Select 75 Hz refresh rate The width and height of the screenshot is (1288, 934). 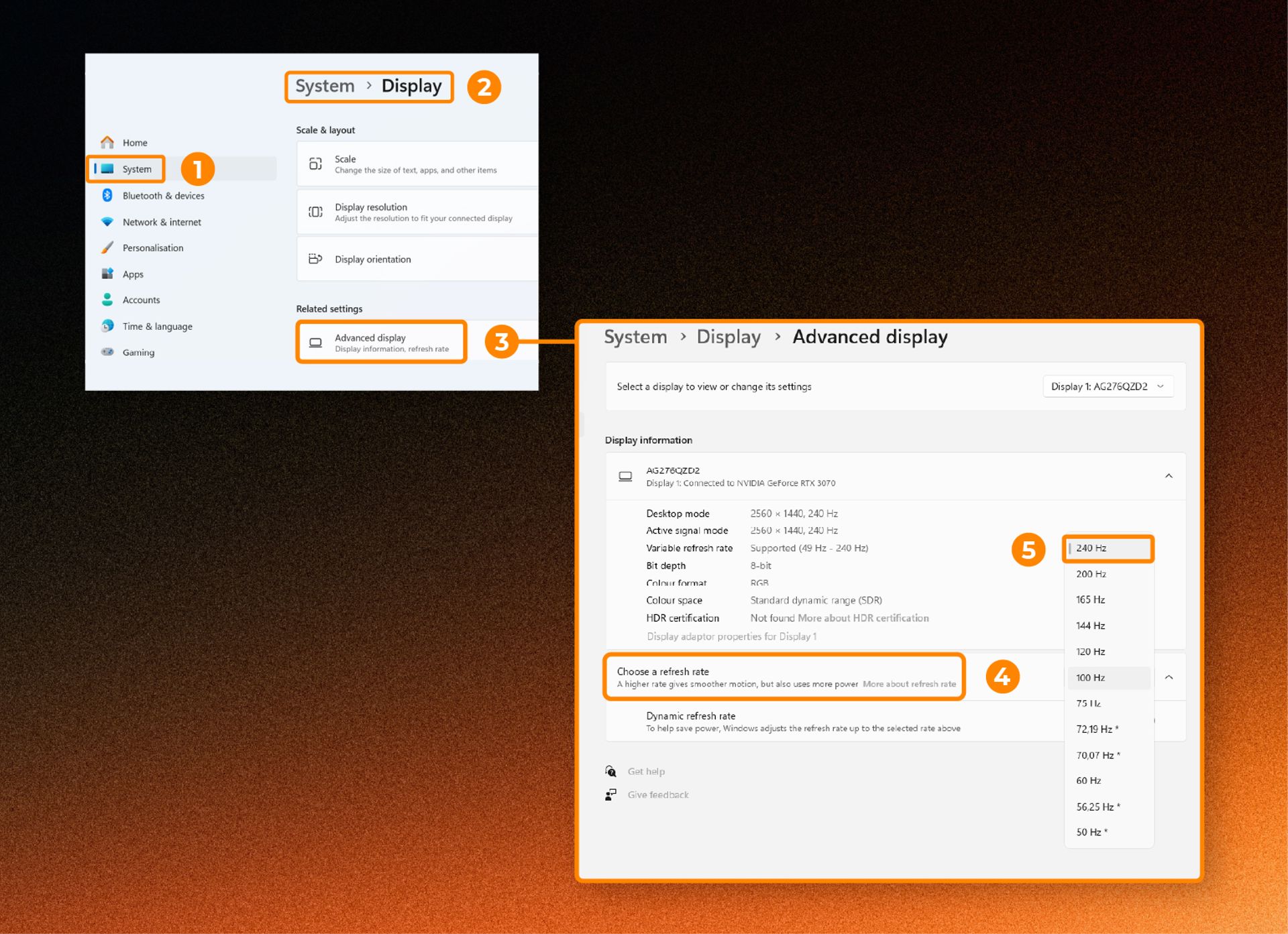[1108, 703]
